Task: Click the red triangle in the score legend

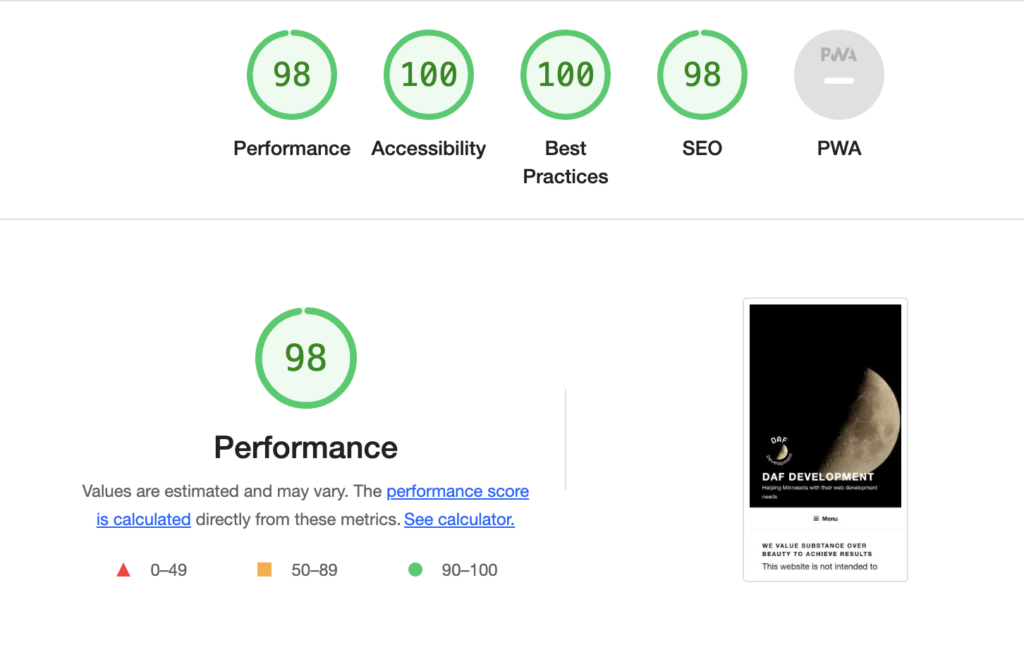Action: [x=123, y=569]
